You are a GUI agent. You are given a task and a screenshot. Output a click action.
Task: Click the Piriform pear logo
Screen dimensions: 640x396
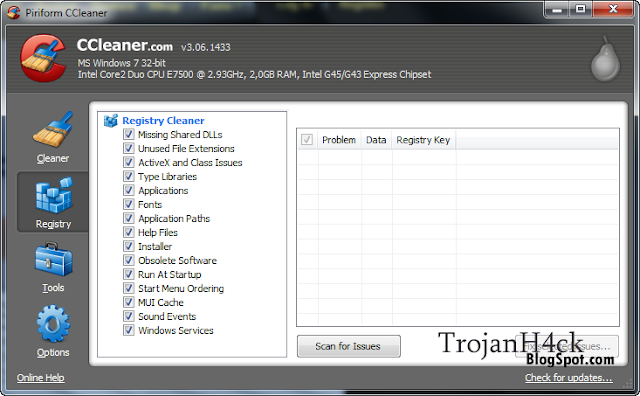coord(605,58)
